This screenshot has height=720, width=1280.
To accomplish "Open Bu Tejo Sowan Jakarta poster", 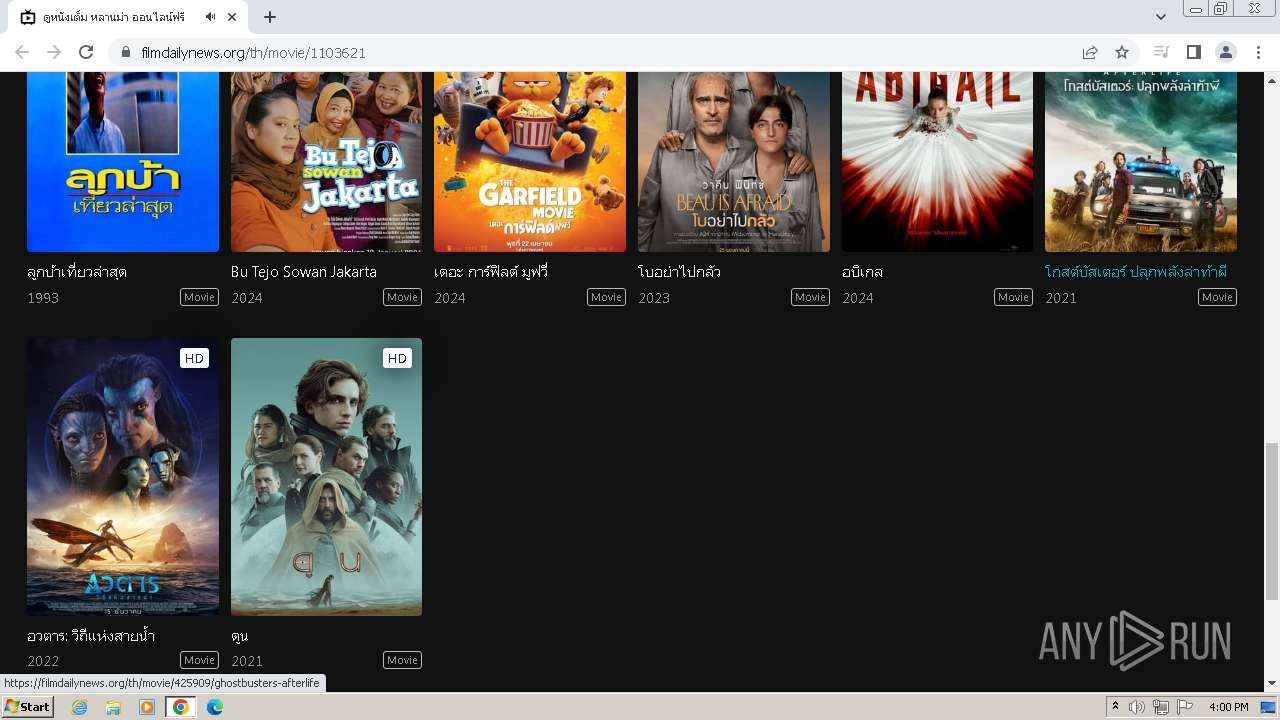I will [x=326, y=162].
